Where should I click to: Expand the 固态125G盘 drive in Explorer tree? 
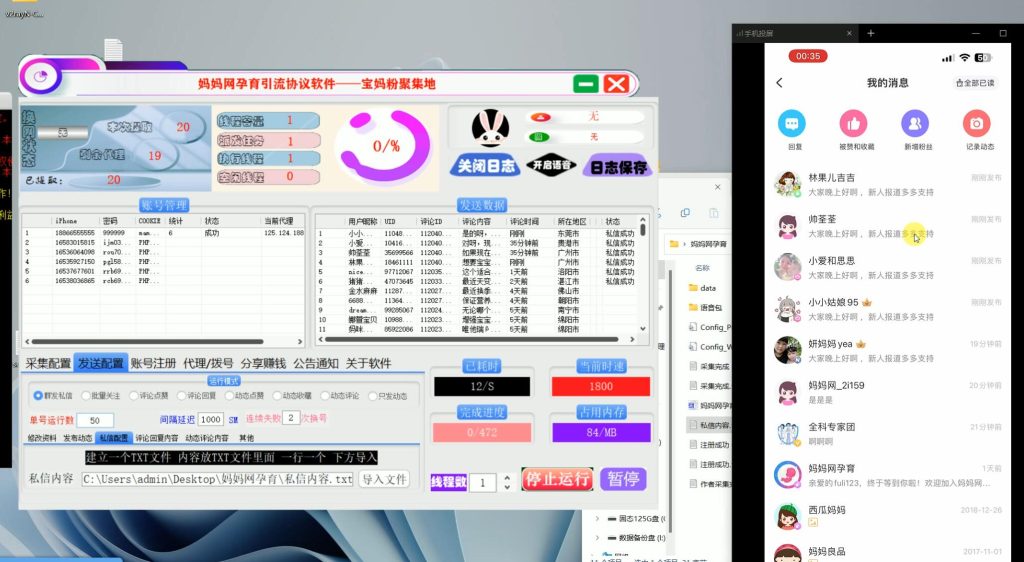pos(597,519)
